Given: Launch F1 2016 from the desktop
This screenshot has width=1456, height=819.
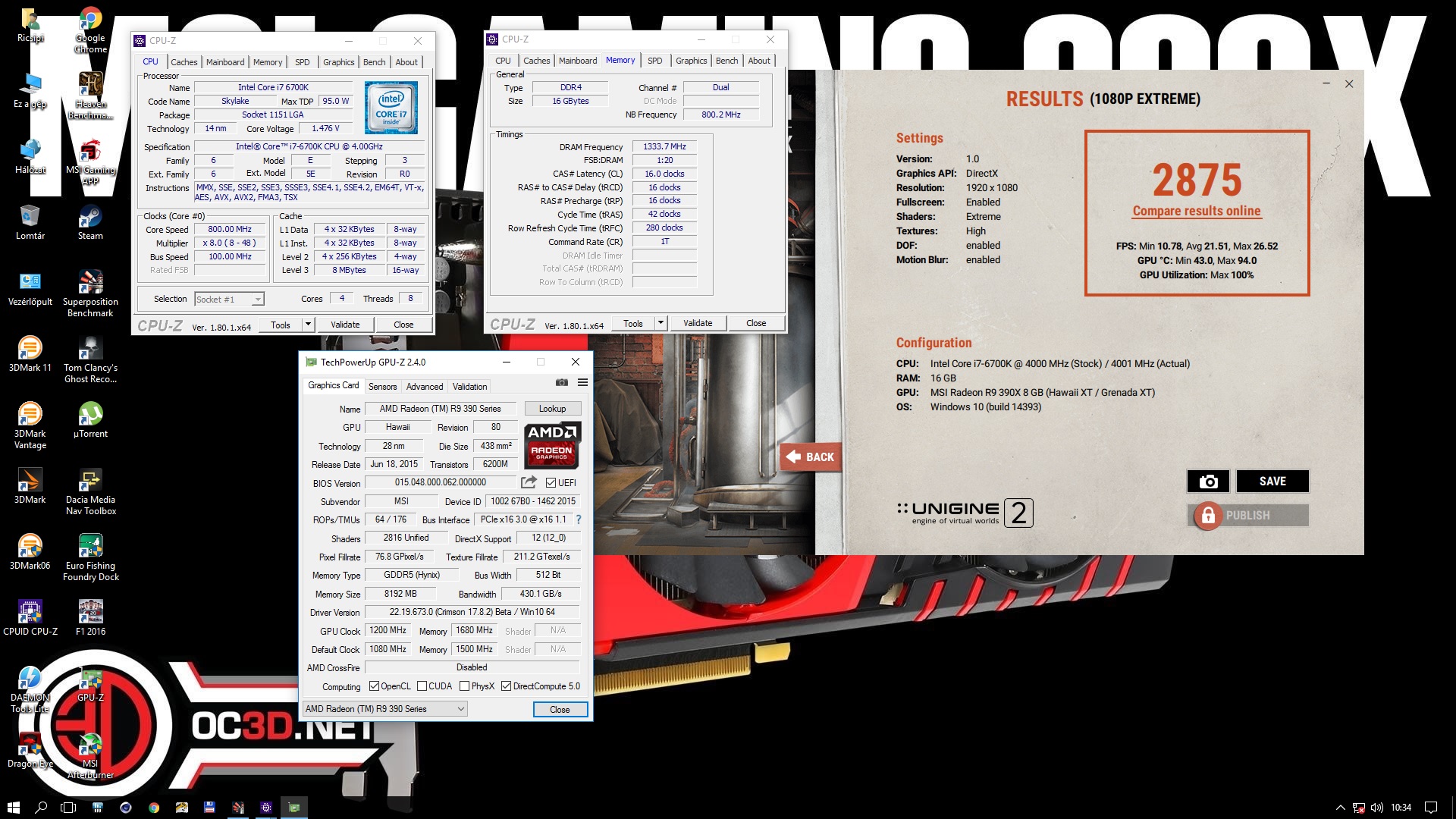Looking at the screenshot, I should pos(90,618).
